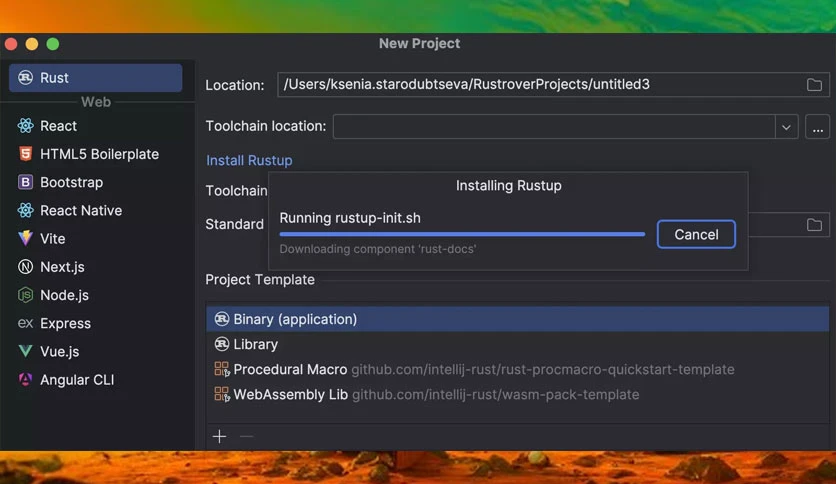Click the React atom icon
836x484 pixels.
(x=25, y=126)
